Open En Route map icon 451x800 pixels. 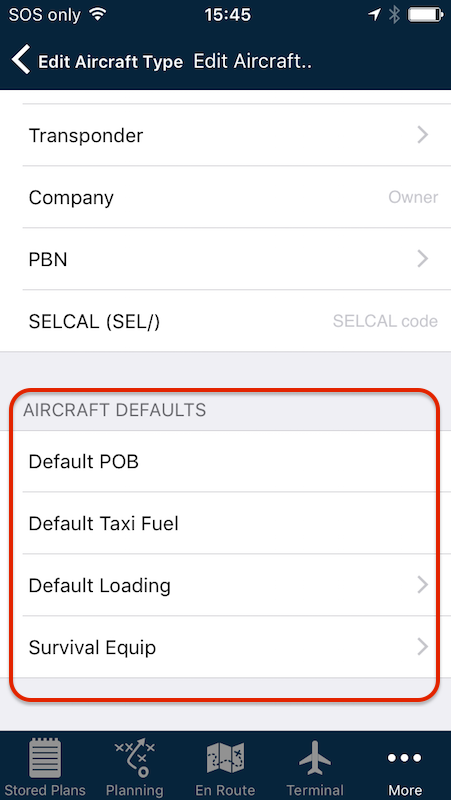pos(225,758)
